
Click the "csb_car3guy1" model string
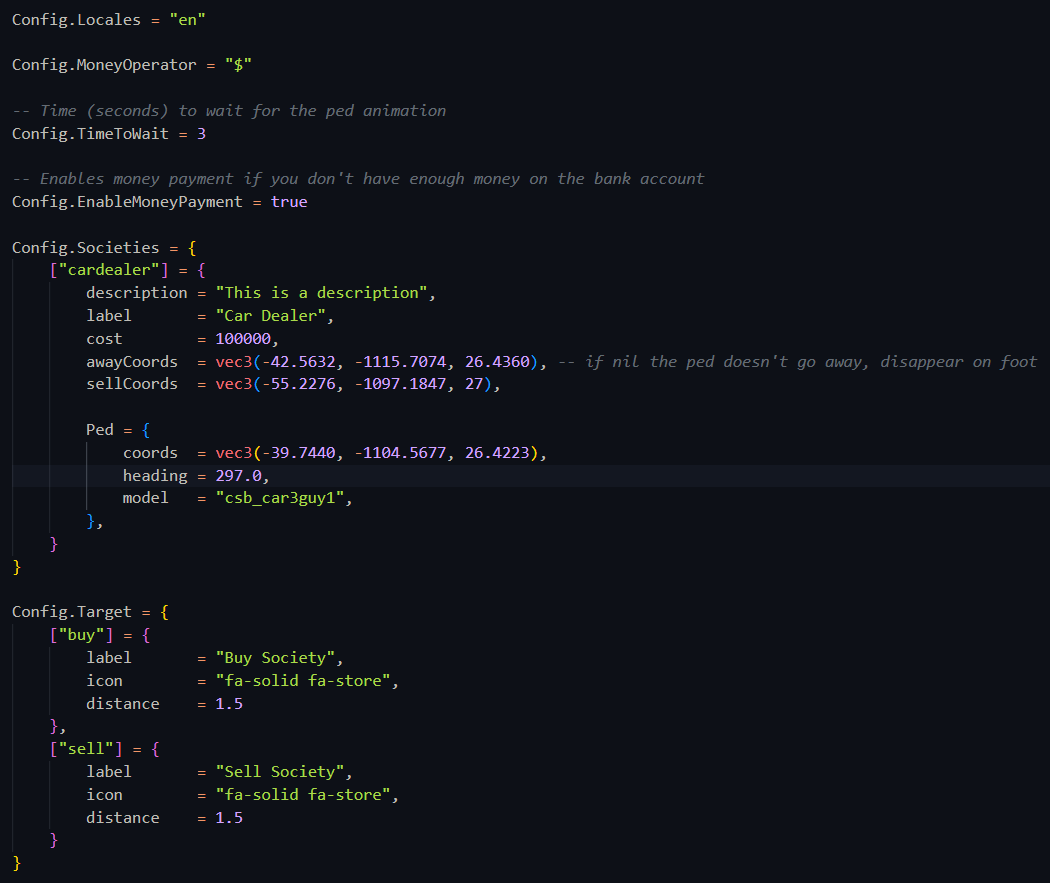(x=279, y=498)
